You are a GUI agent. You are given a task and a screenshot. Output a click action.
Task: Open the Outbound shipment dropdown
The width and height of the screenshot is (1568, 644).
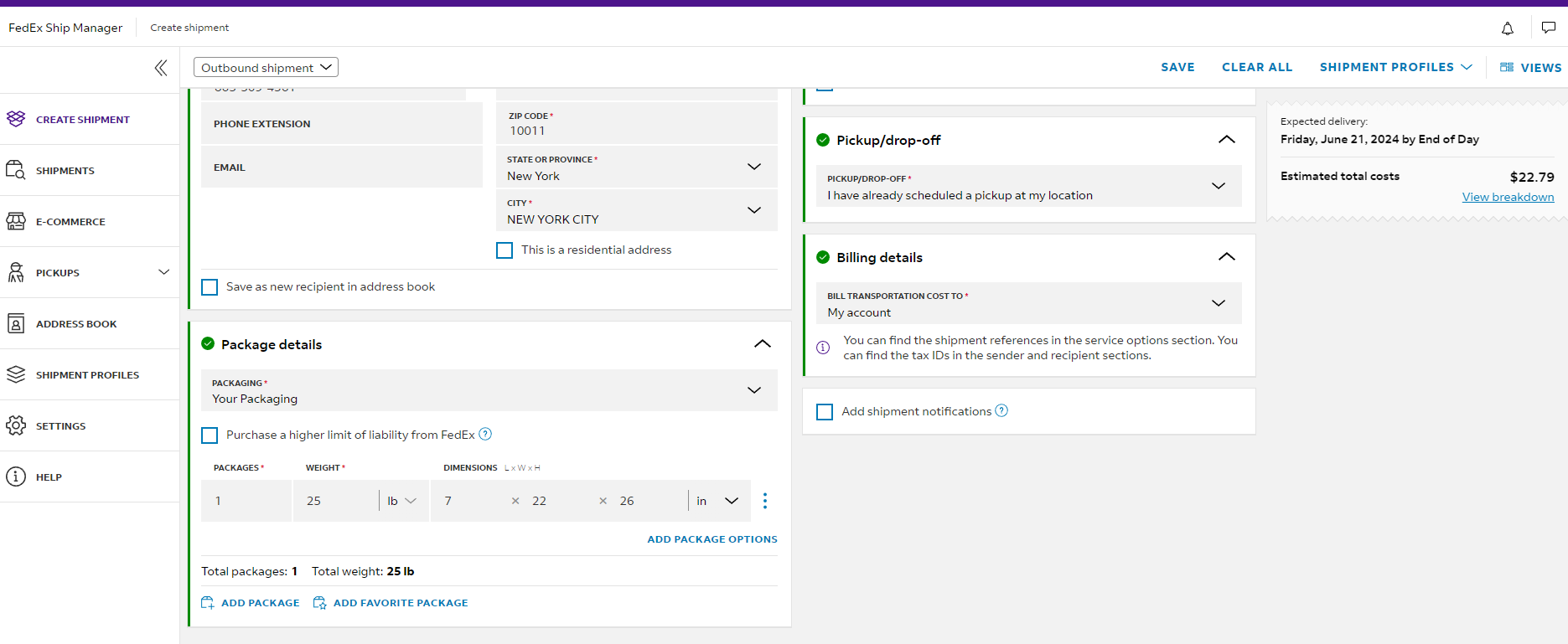click(x=266, y=67)
